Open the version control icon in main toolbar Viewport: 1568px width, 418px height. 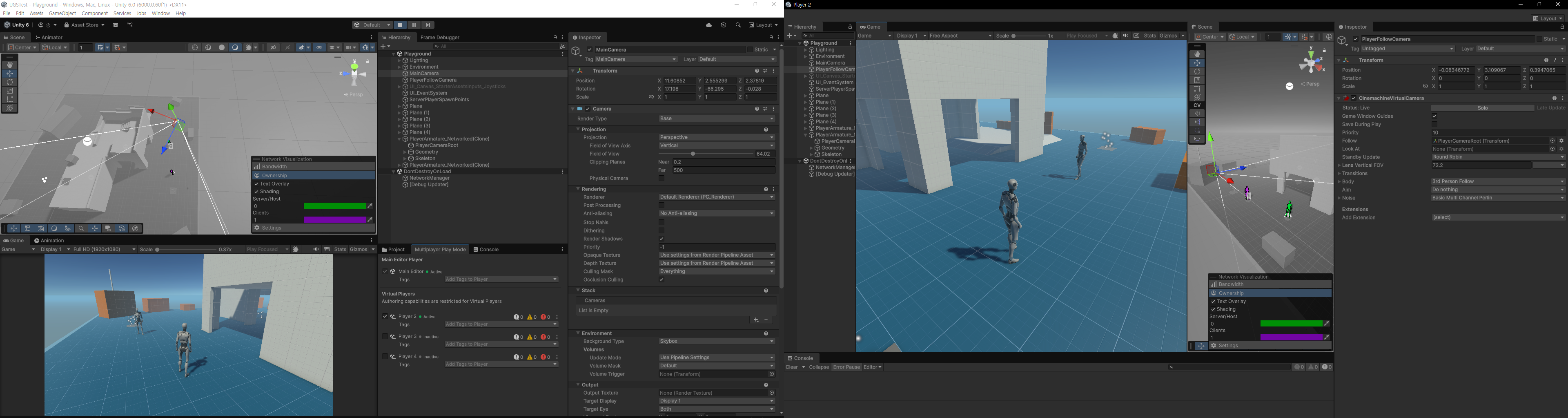[130, 25]
